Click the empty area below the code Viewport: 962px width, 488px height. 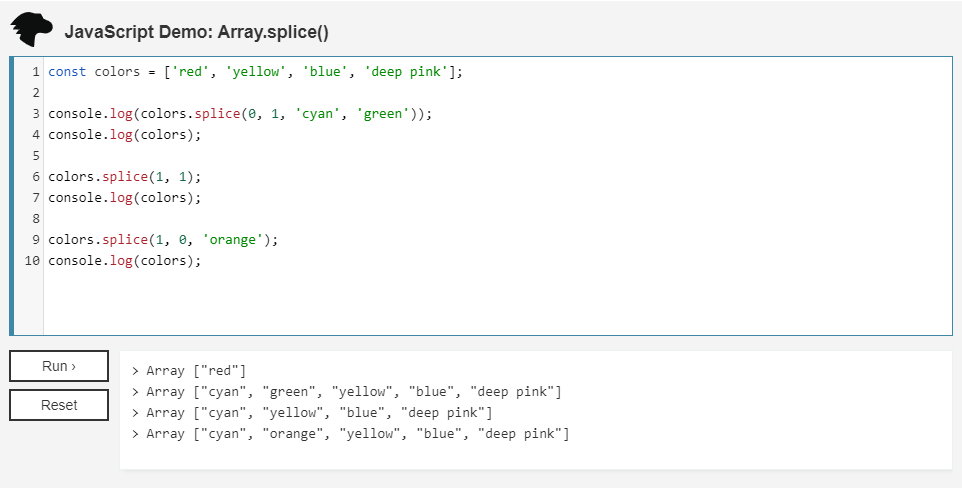tap(496, 305)
